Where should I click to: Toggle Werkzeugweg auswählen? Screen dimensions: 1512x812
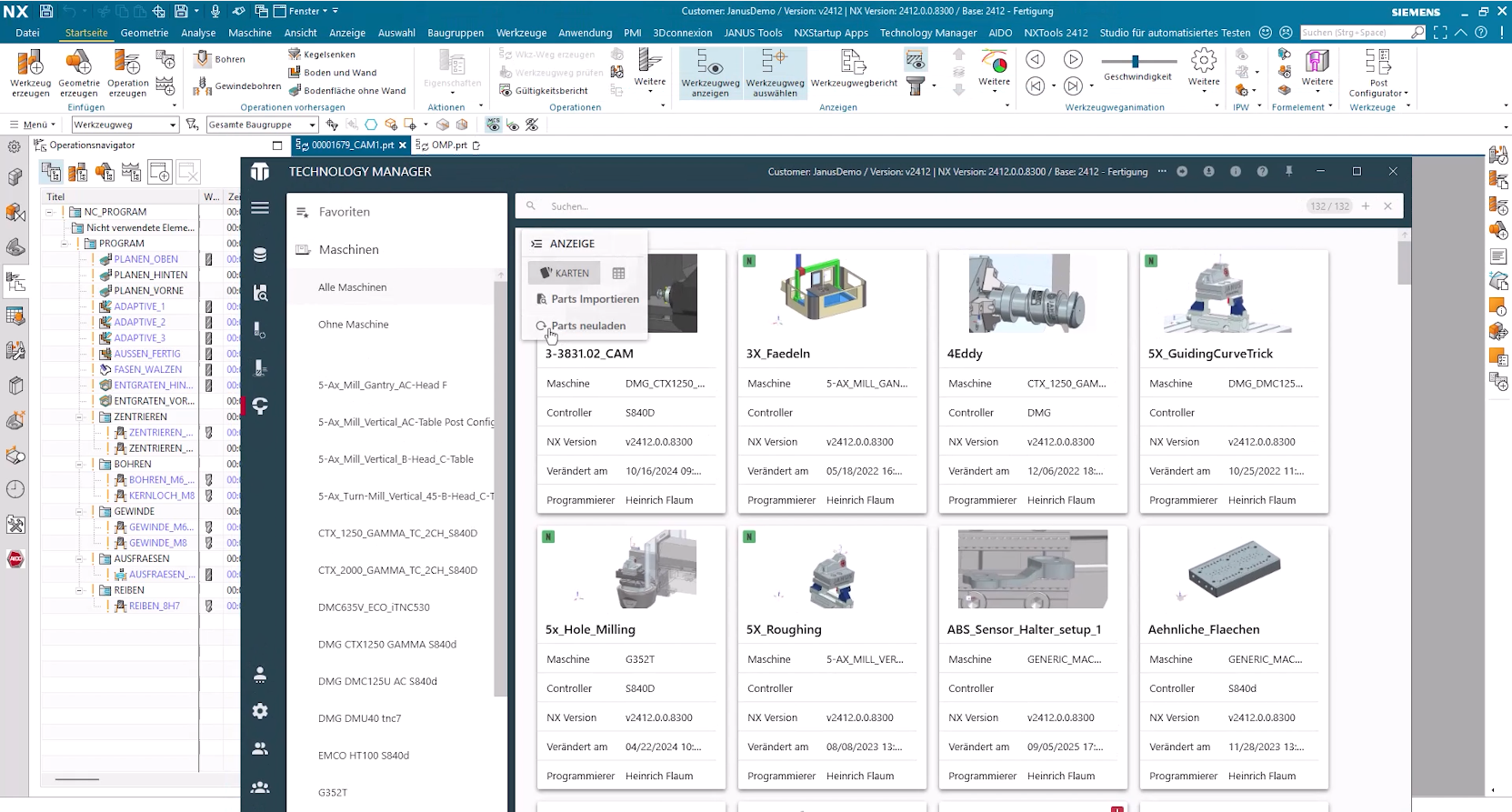(775, 73)
